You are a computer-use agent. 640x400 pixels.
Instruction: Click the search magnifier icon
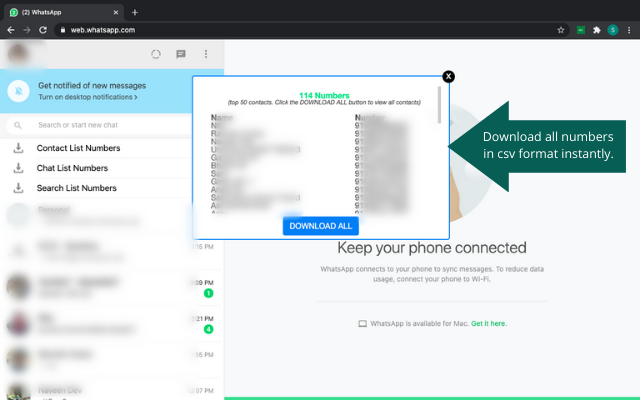click(x=18, y=125)
